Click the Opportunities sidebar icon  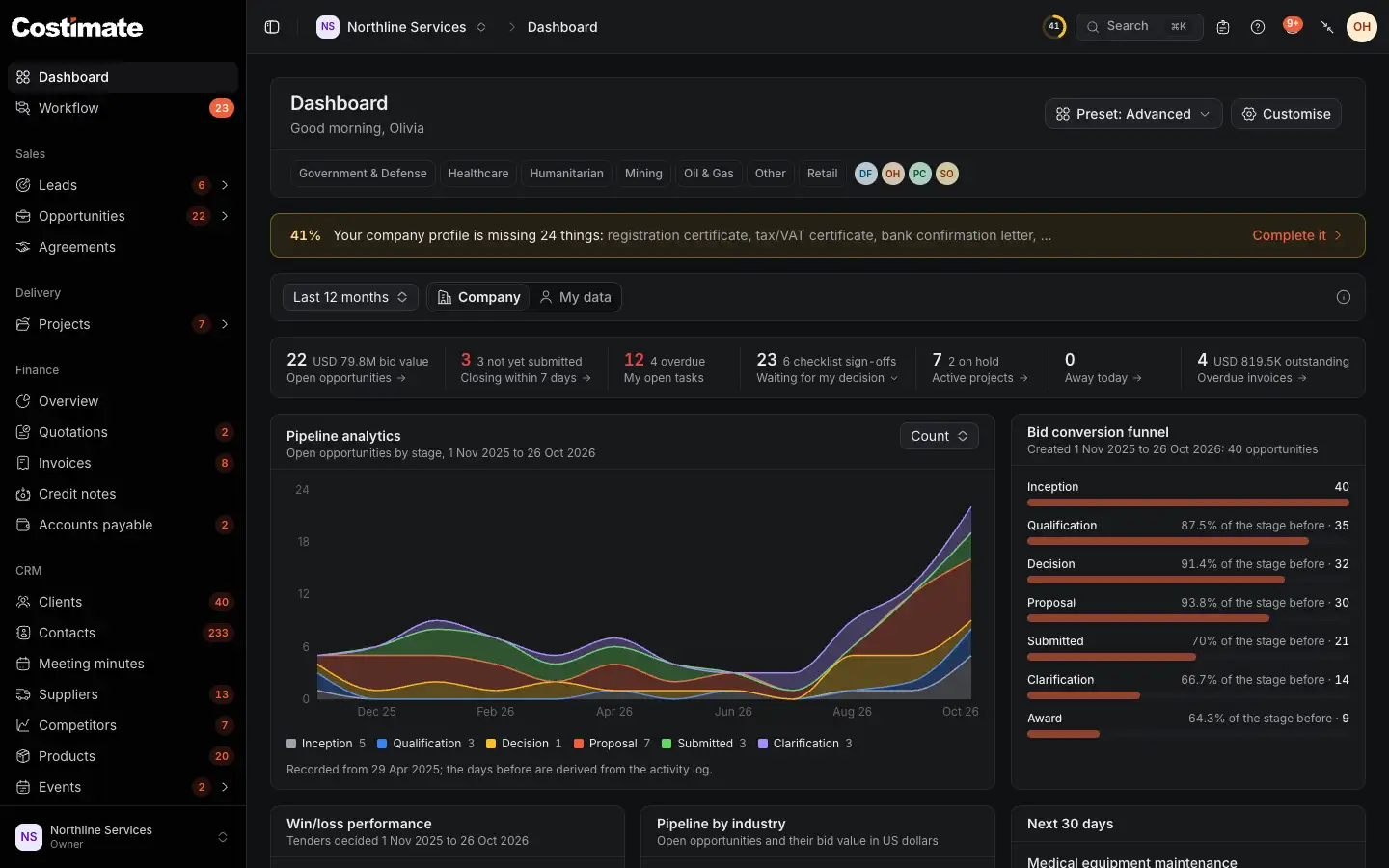tap(23, 216)
